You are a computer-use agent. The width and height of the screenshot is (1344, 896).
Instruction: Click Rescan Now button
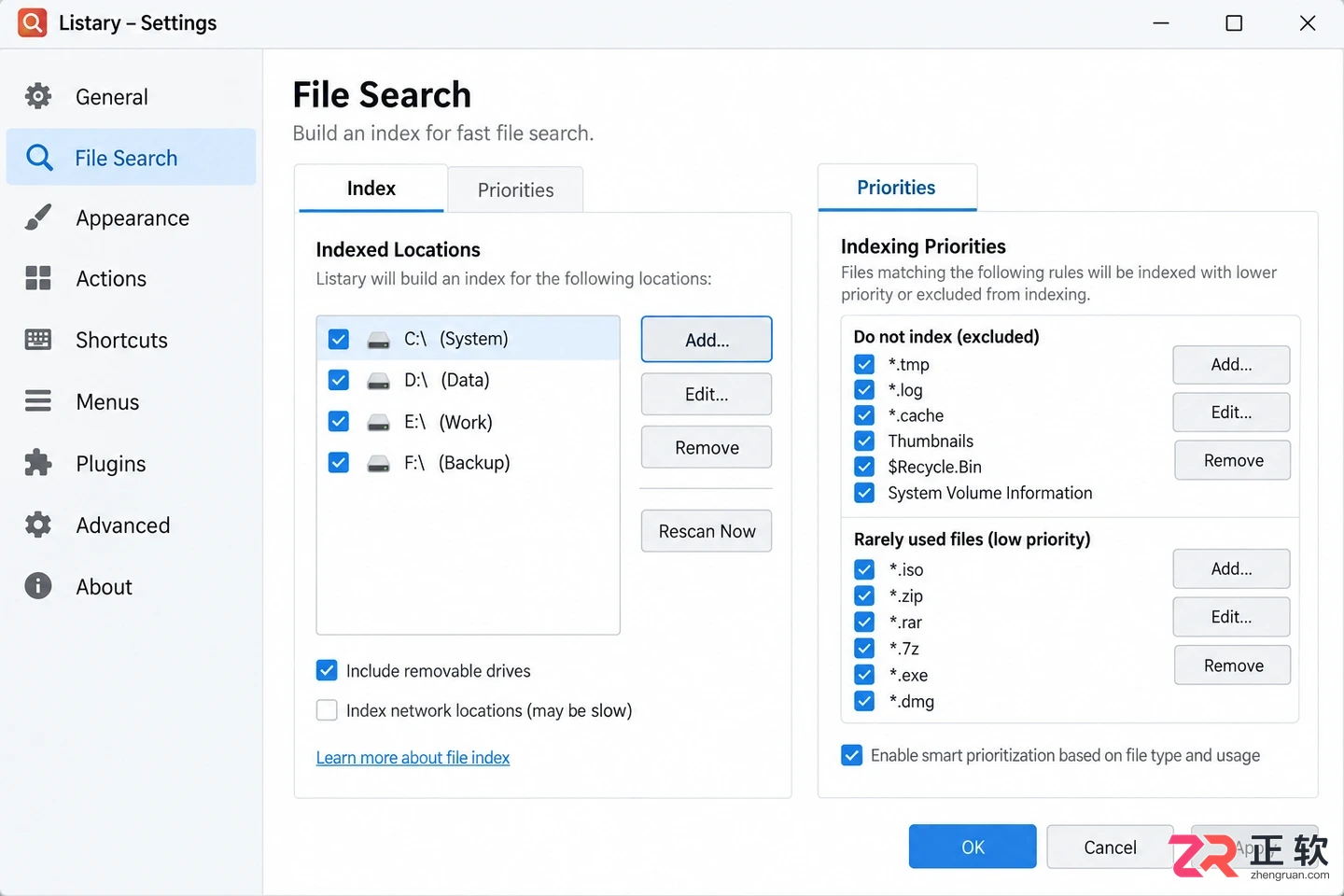707,531
